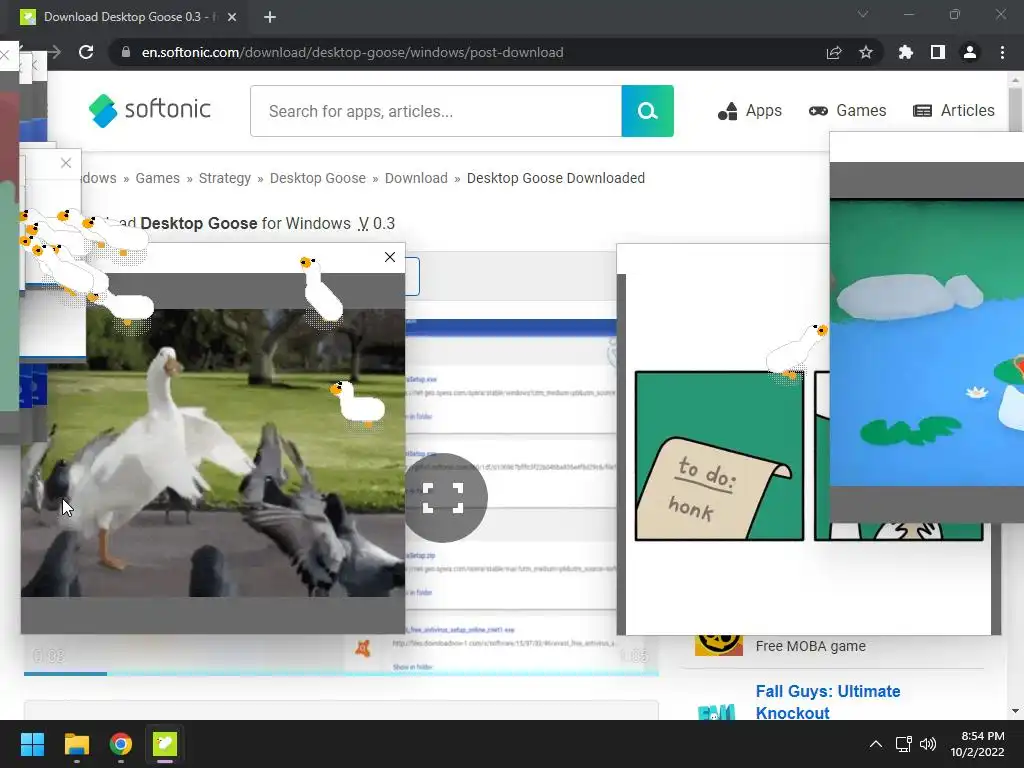Viewport: 1024px width, 768px height.
Task: Open a new tab with the plus button
Action: [x=270, y=17]
